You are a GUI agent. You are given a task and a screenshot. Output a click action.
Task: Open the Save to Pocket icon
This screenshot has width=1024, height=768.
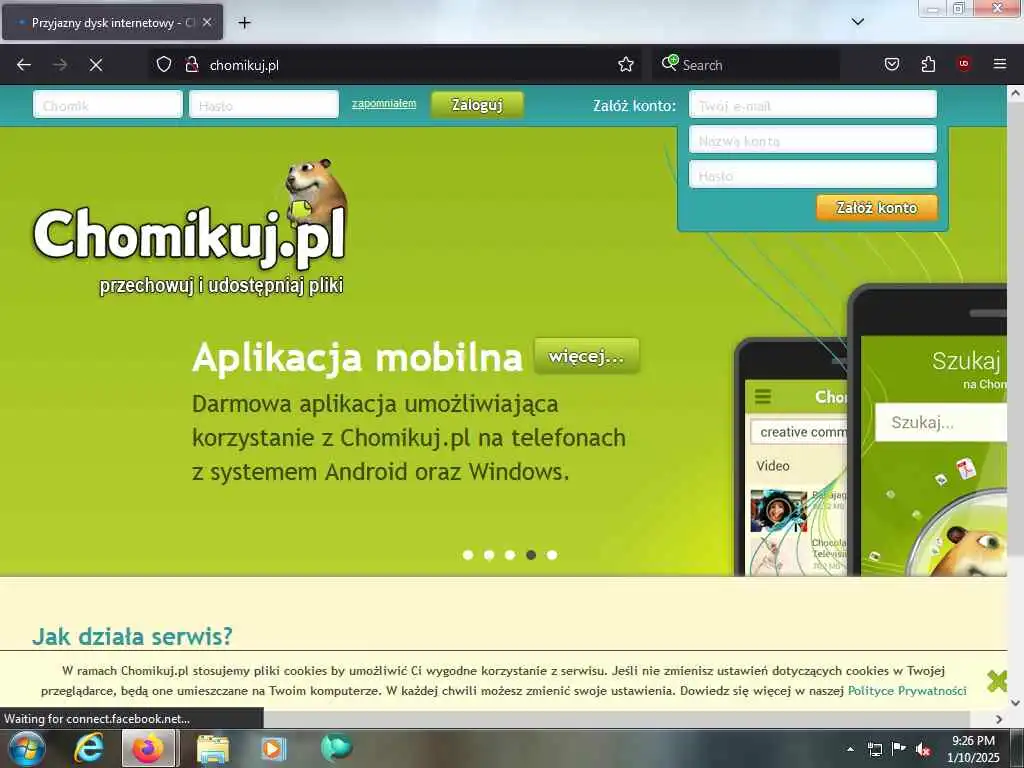(x=891, y=65)
